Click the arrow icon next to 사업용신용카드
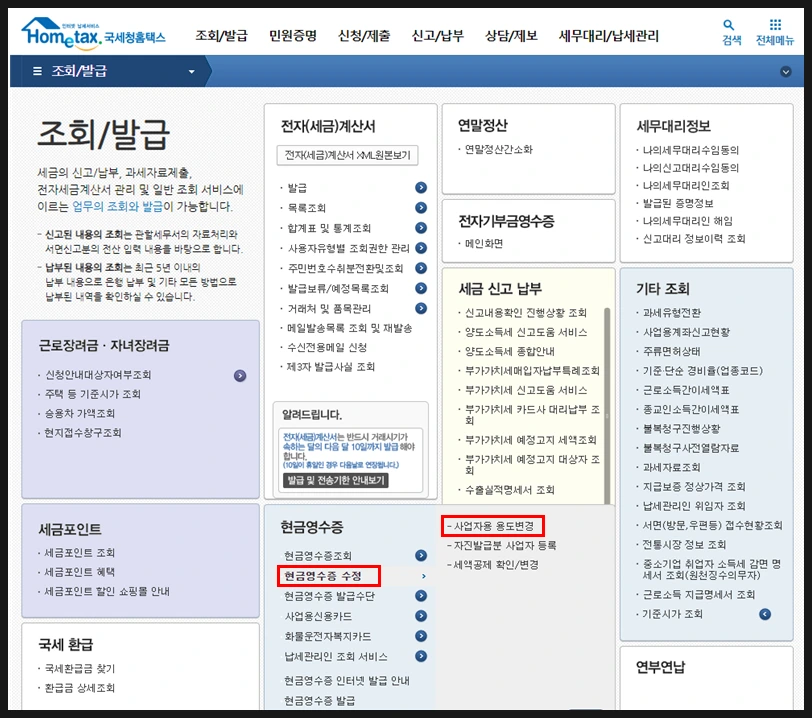This screenshot has height=718, width=812. (421, 616)
